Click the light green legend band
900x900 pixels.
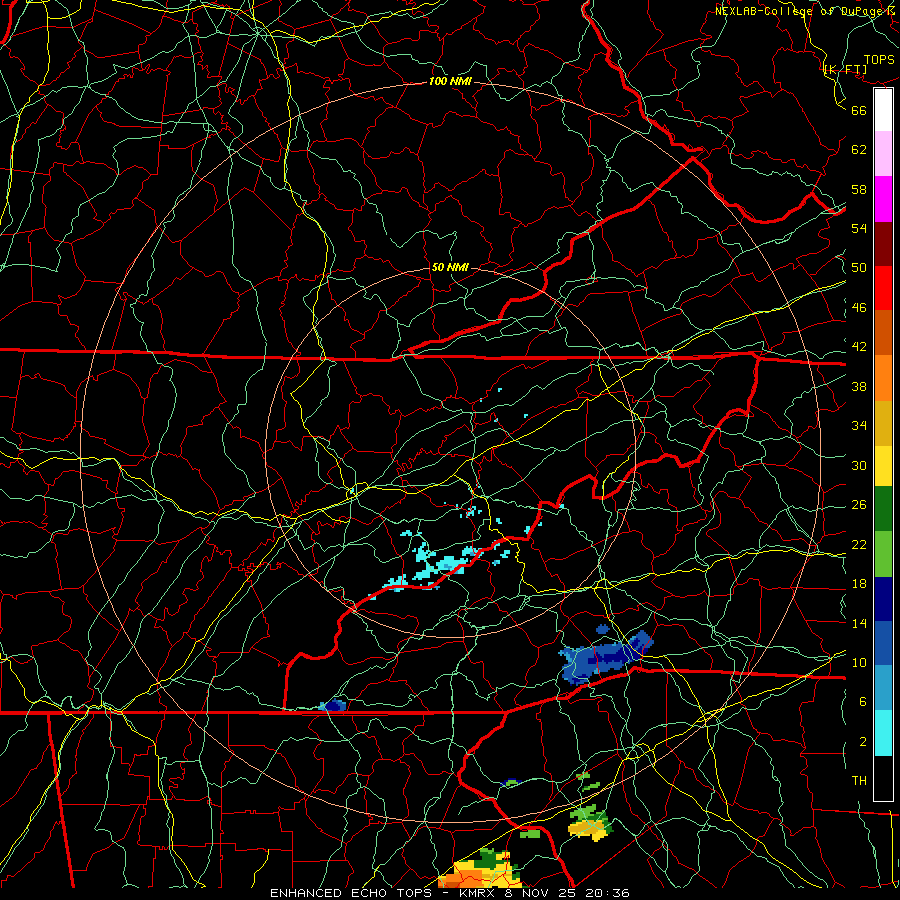pyautogui.click(x=883, y=553)
